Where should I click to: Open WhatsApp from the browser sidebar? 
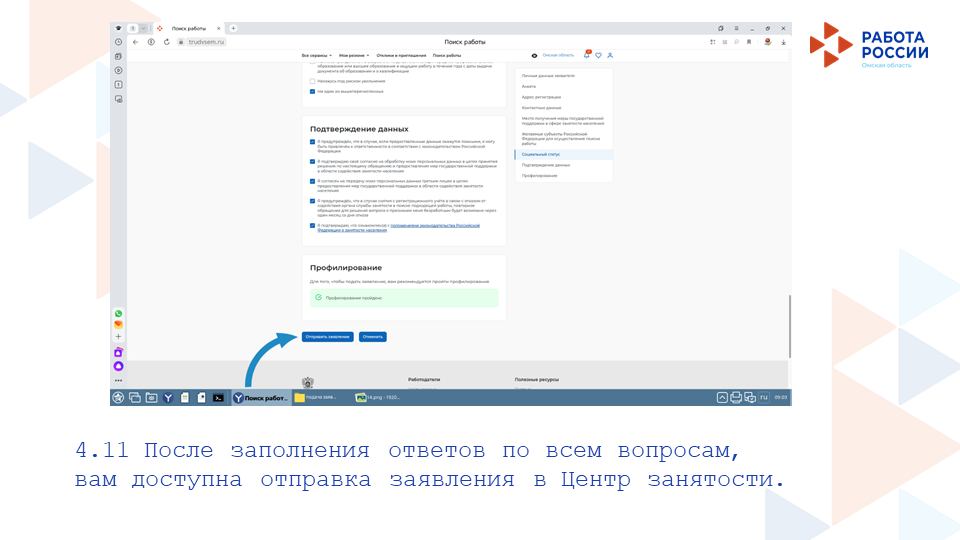[118, 313]
